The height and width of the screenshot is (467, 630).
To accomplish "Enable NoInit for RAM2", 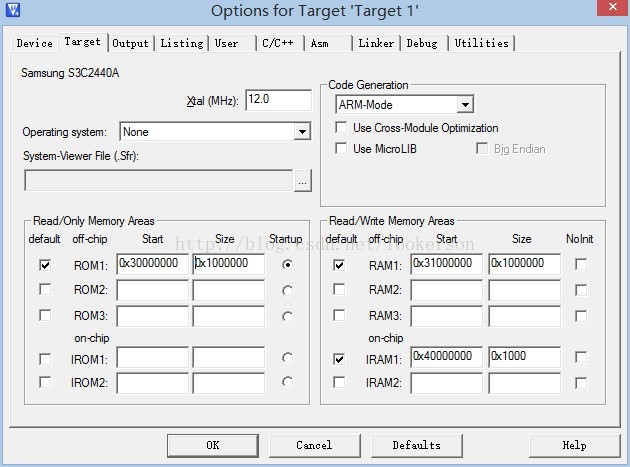I will pyautogui.click(x=581, y=290).
